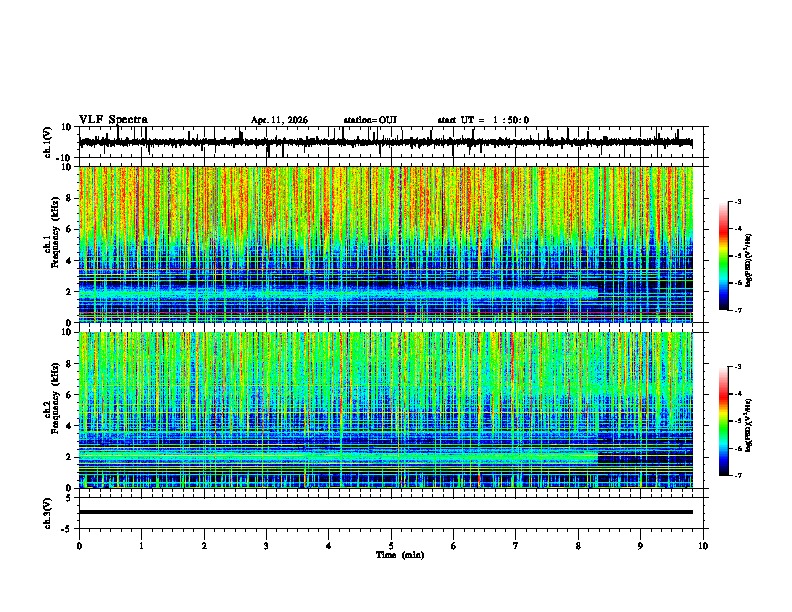The width and height of the screenshot is (792, 612).
Task: Click time axis tick label "10" at far right
Action: tap(703, 546)
